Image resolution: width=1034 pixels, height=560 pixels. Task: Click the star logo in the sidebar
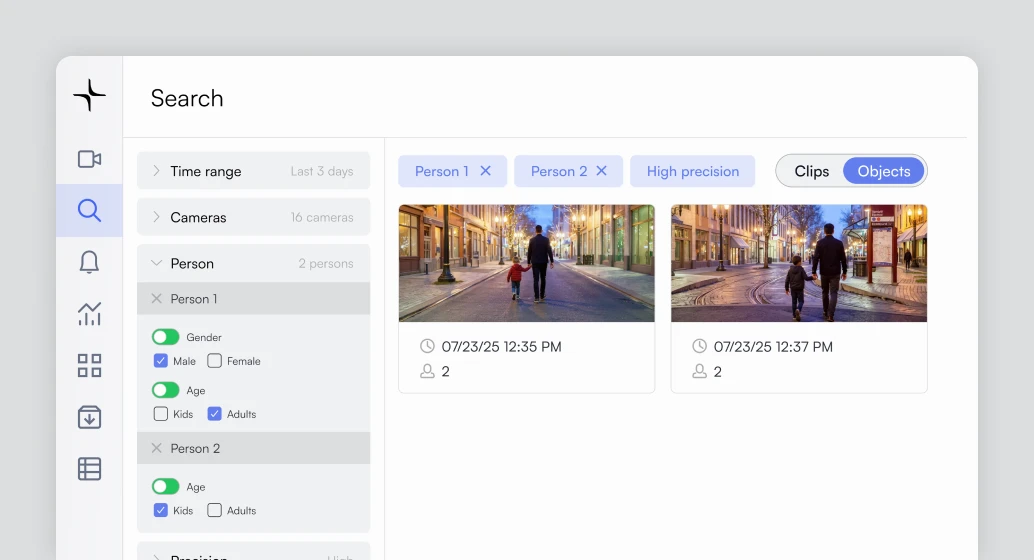(89, 96)
